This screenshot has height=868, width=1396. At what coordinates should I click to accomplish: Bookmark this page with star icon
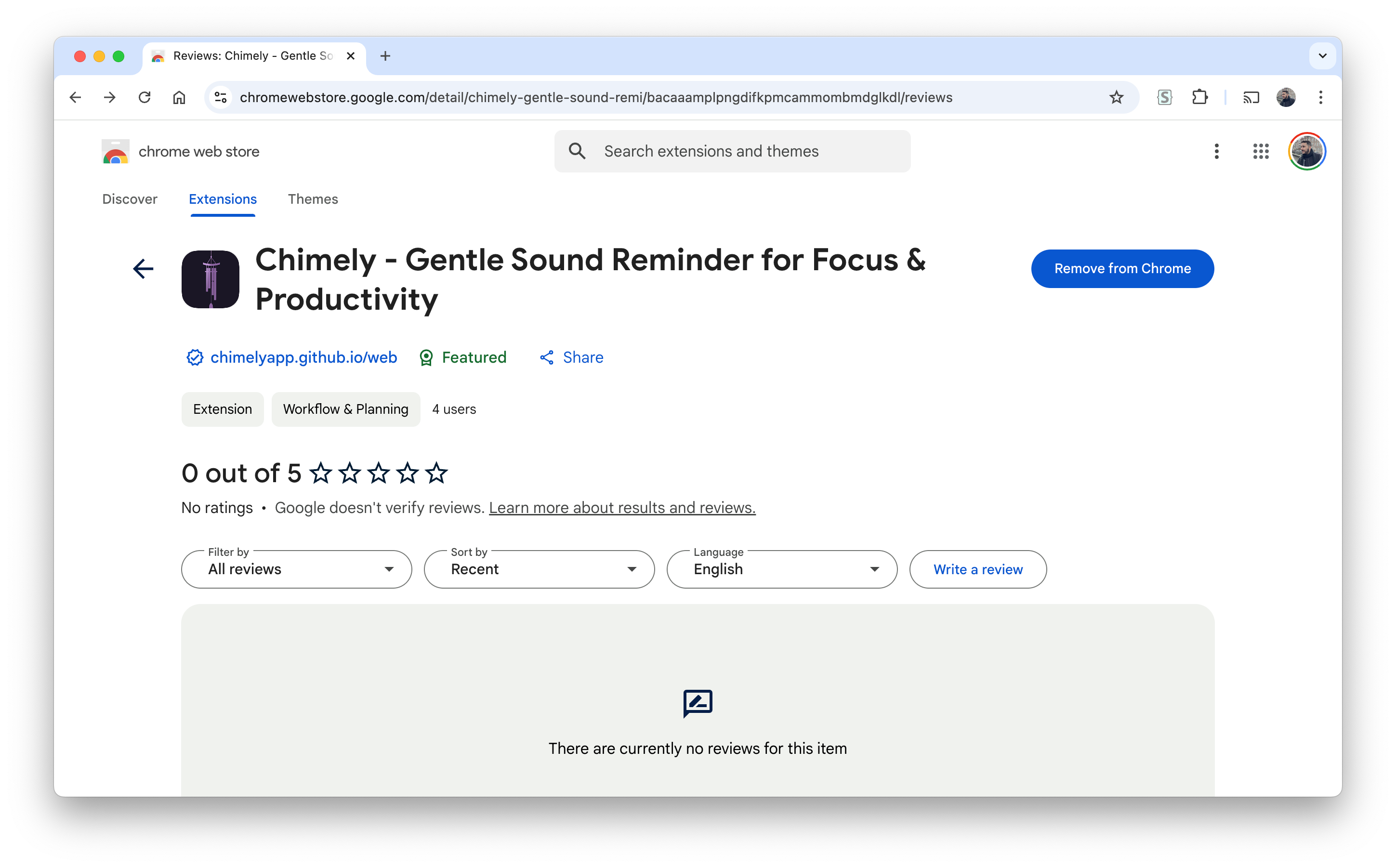1116,97
